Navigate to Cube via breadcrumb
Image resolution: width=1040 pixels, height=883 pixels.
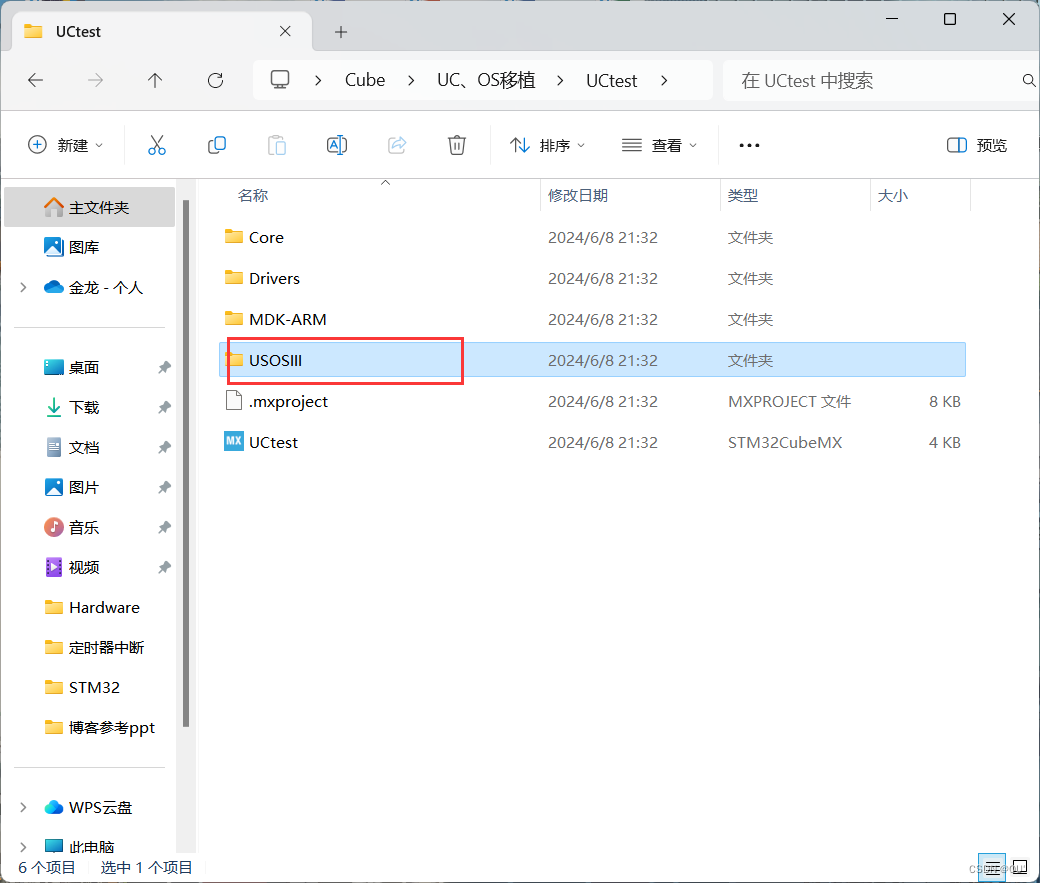[364, 80]
